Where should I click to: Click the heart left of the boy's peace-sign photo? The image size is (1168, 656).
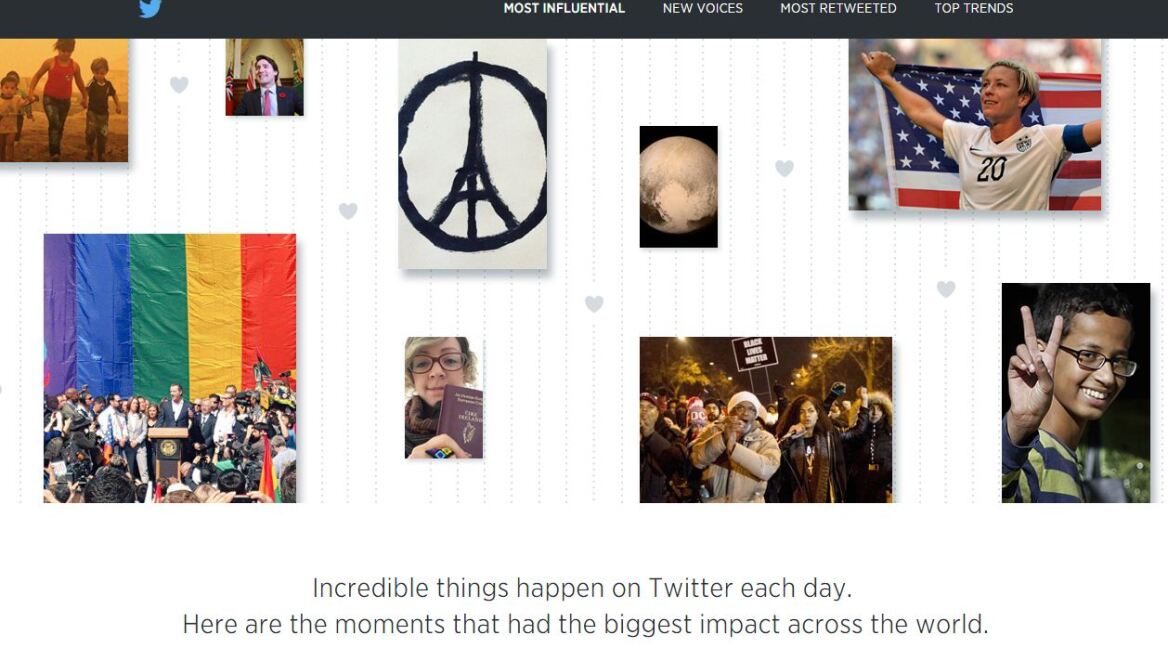pyautogui.click(x=945, y=289)
